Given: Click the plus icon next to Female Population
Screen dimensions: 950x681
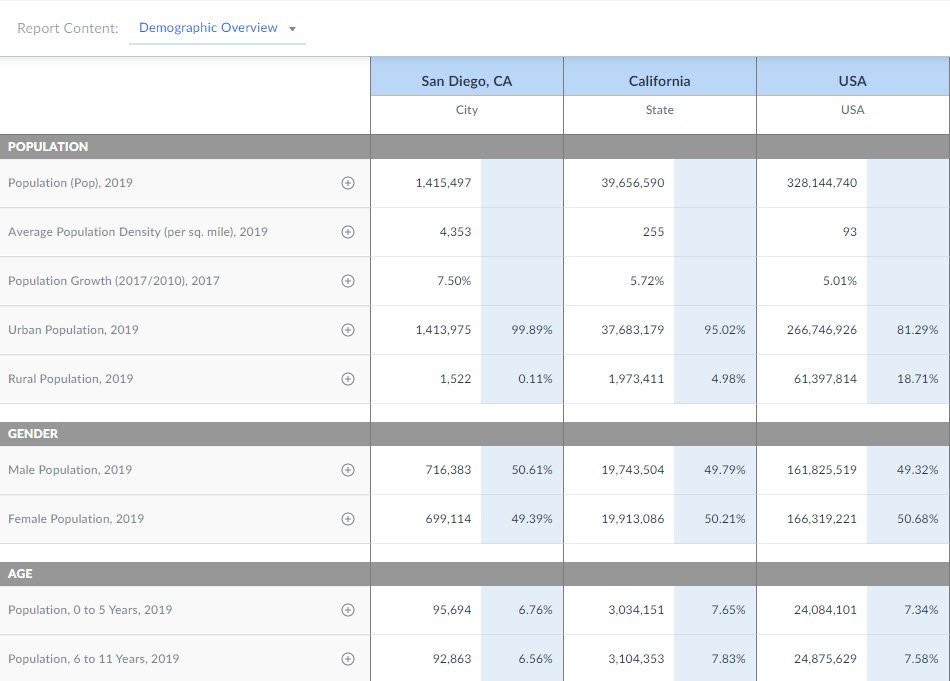Looking at the screenshot, I should [x=348, y=519].
